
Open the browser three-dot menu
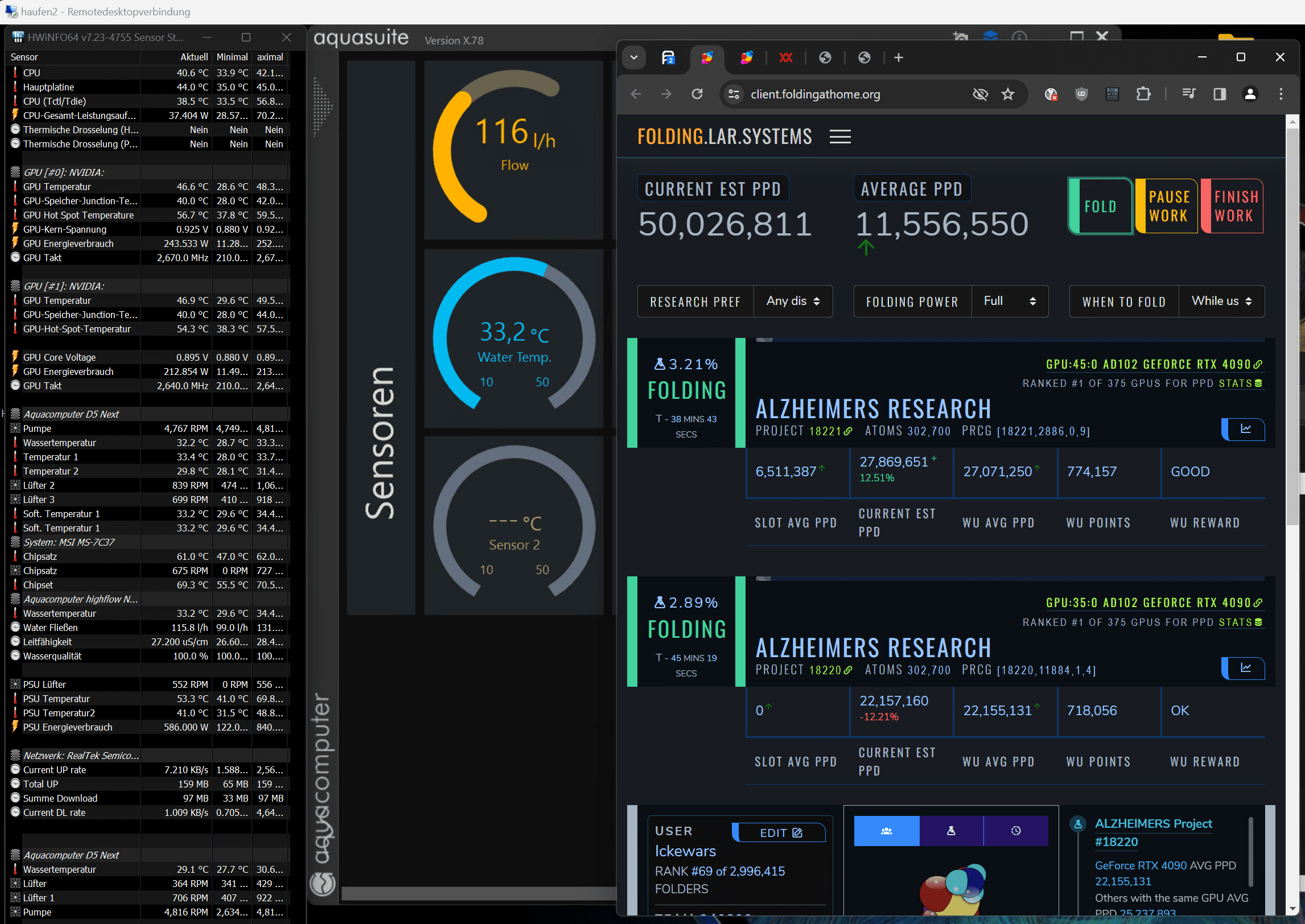(1281, 94)
